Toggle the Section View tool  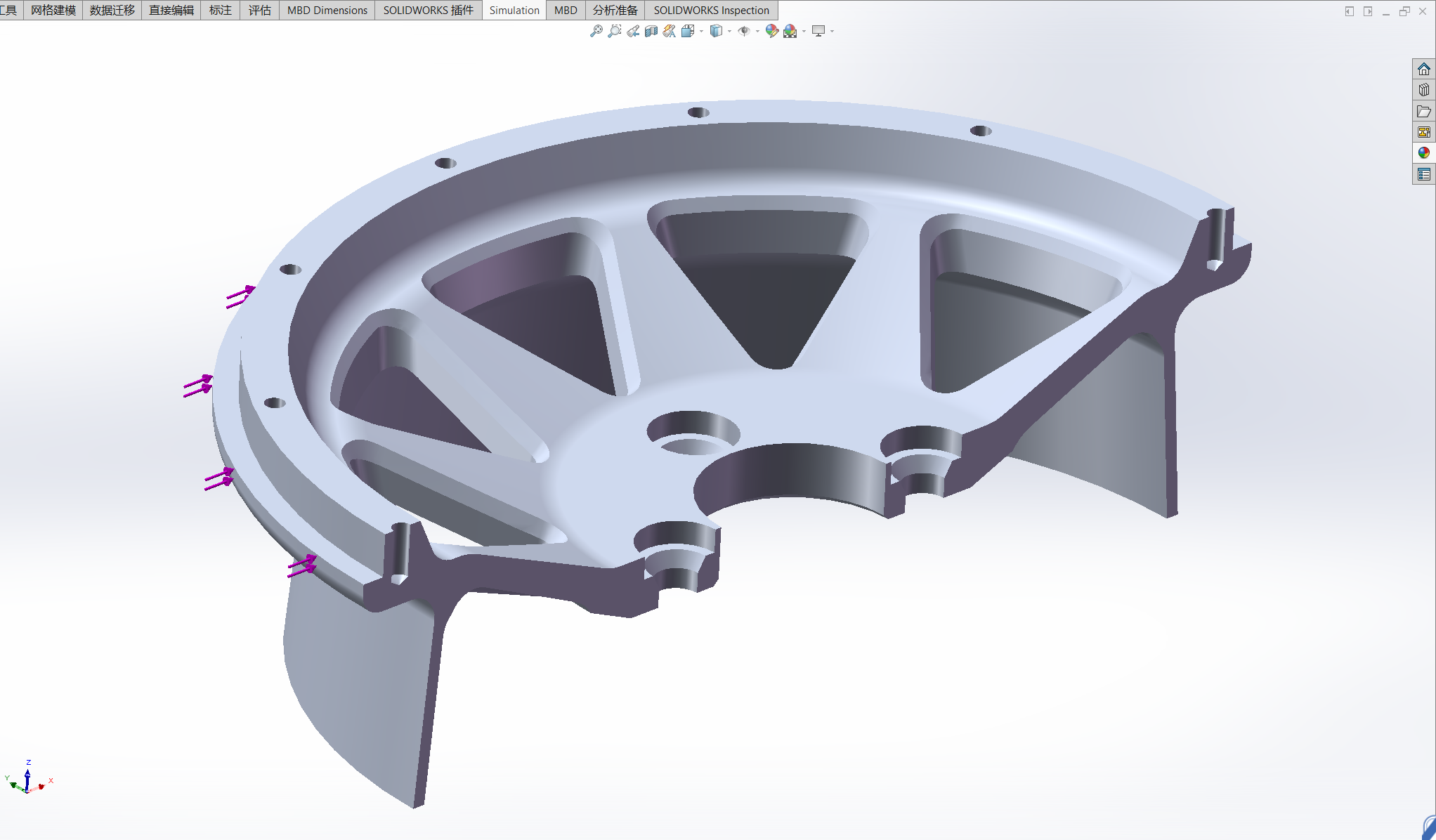(651, 31)
